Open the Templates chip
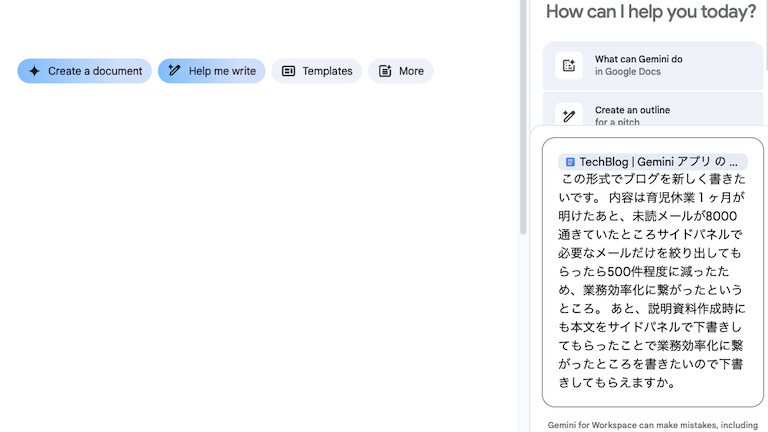768x432 pixels. 317,71
